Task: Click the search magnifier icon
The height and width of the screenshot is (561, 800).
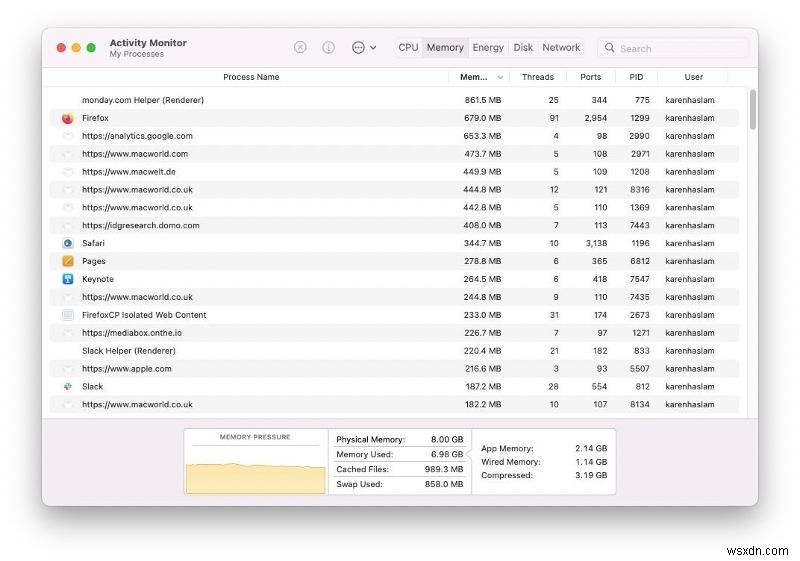Action: tap(609, 47)
